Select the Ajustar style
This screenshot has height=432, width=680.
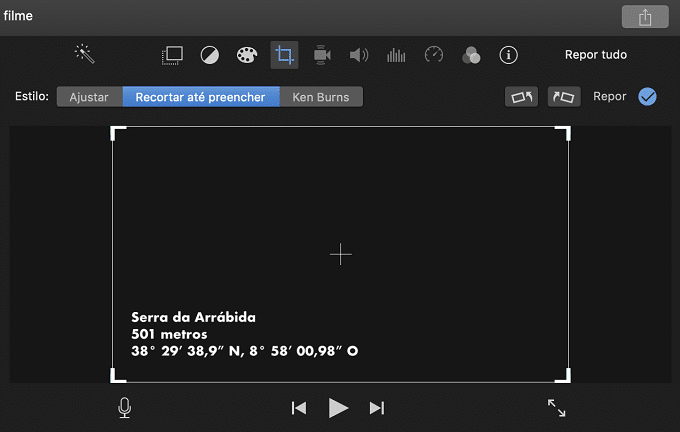click(89, 97)
